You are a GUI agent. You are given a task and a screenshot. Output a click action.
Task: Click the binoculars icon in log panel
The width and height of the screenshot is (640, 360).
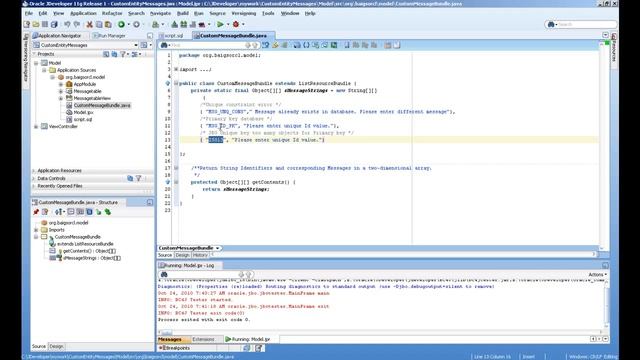(x=164, y=274)
